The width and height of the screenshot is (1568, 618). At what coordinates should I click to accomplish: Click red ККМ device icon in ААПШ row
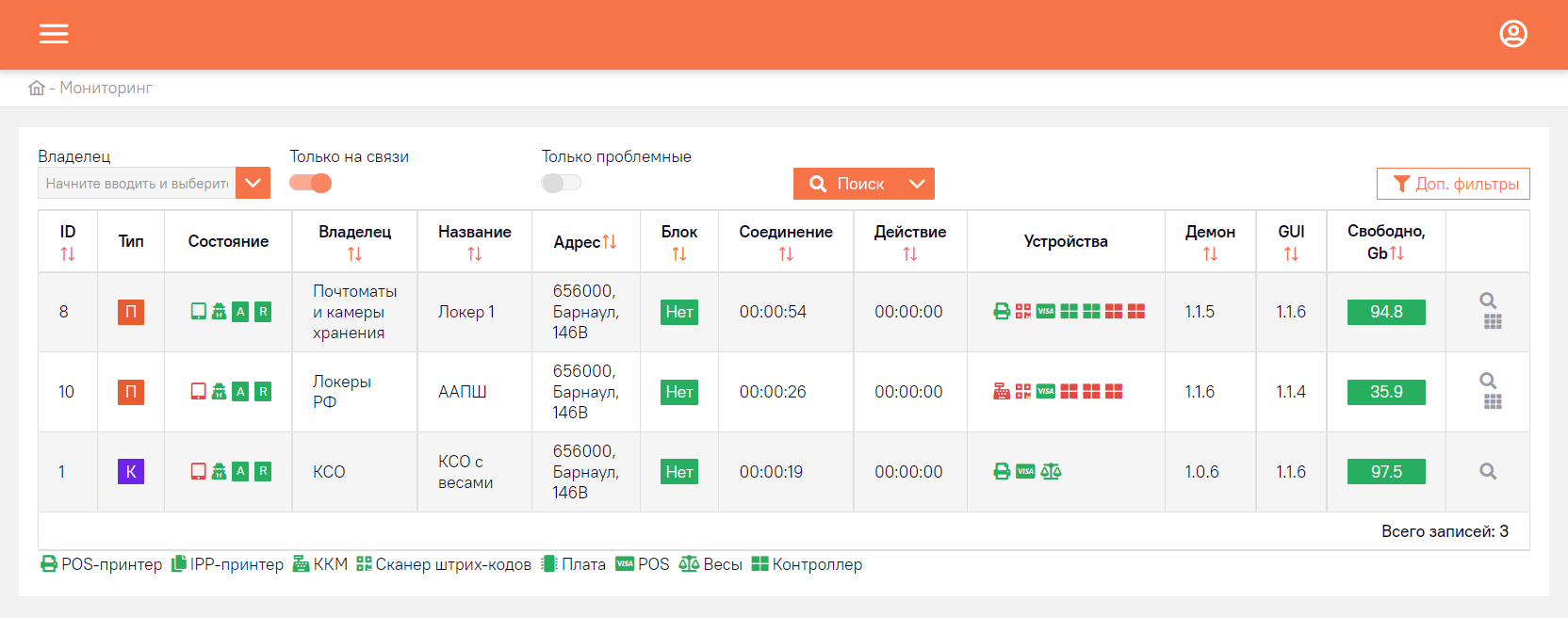[1002, 392]
